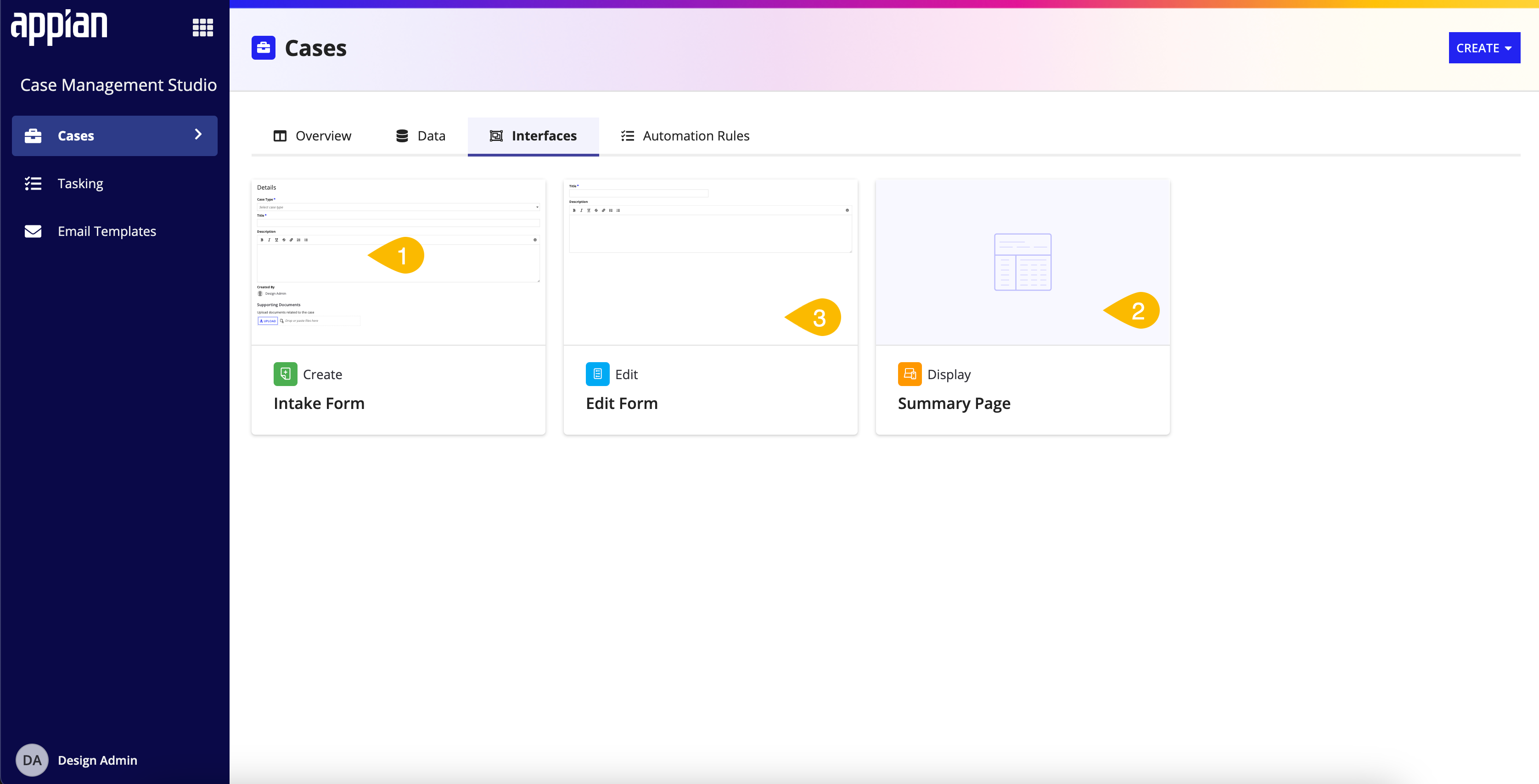Switch to the Data tab
Screen dimensions: 1539x784
[x=421, y=136]
